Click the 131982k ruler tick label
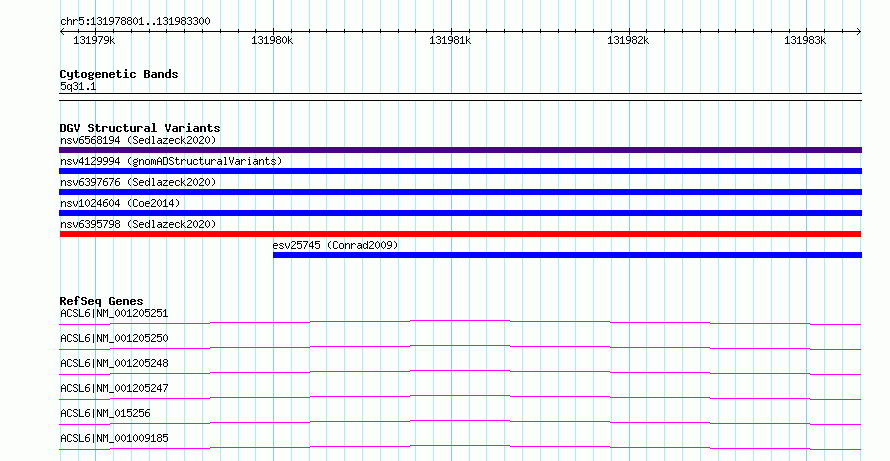 click(x=628, y=40)
